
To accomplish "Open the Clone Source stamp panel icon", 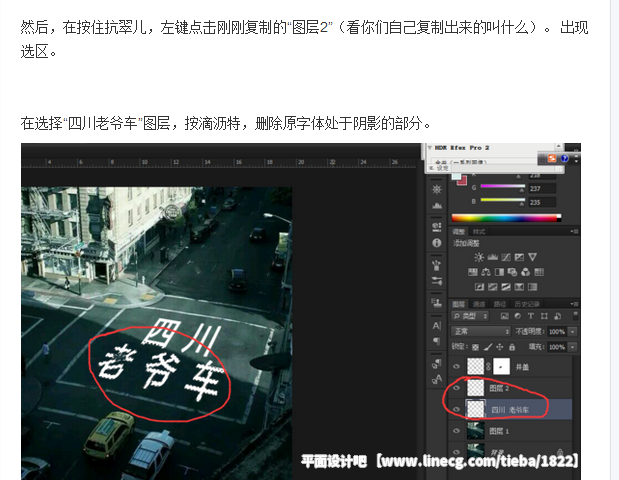I will tap(437, 303).
